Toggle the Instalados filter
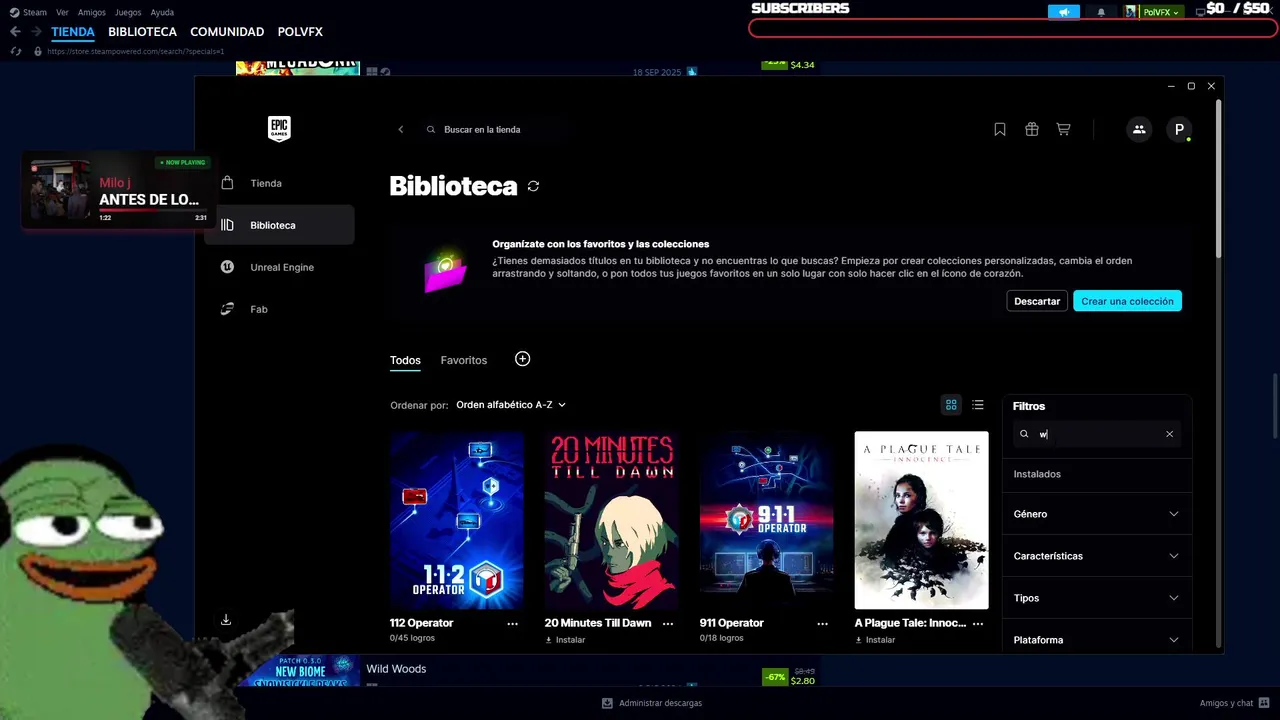This screenshot has width=1280, height=720. click(1097, 474)
